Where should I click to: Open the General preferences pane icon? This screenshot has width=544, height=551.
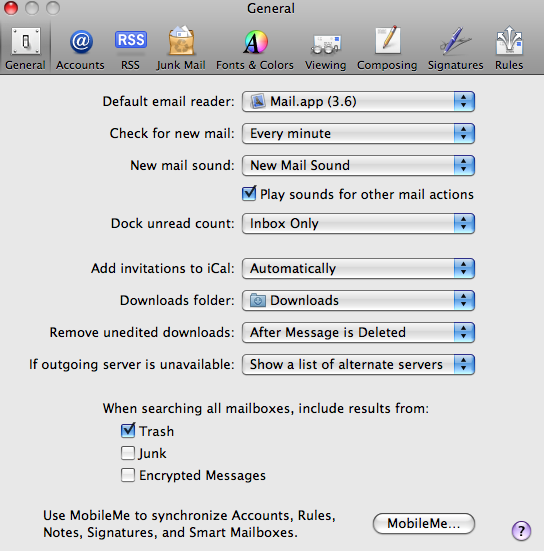[x=25, y=48]
